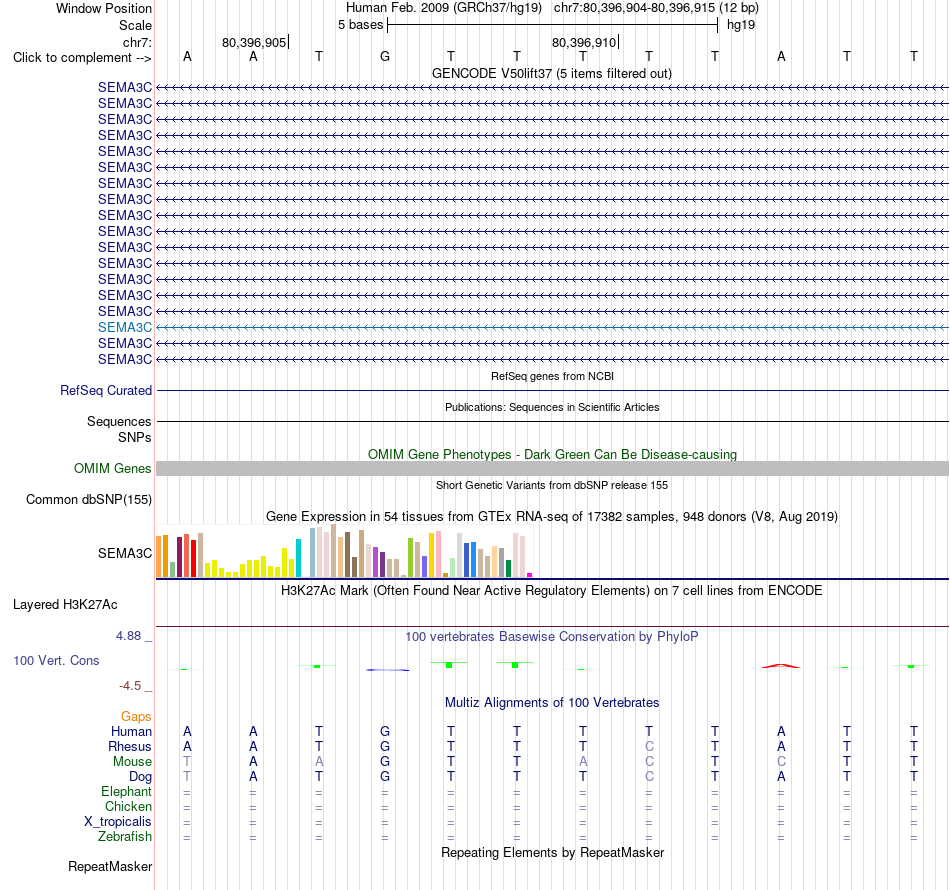The image size is (950, 890).
Task: Click the 'Rhesus' alignment row label
Action: pos(130,746)
